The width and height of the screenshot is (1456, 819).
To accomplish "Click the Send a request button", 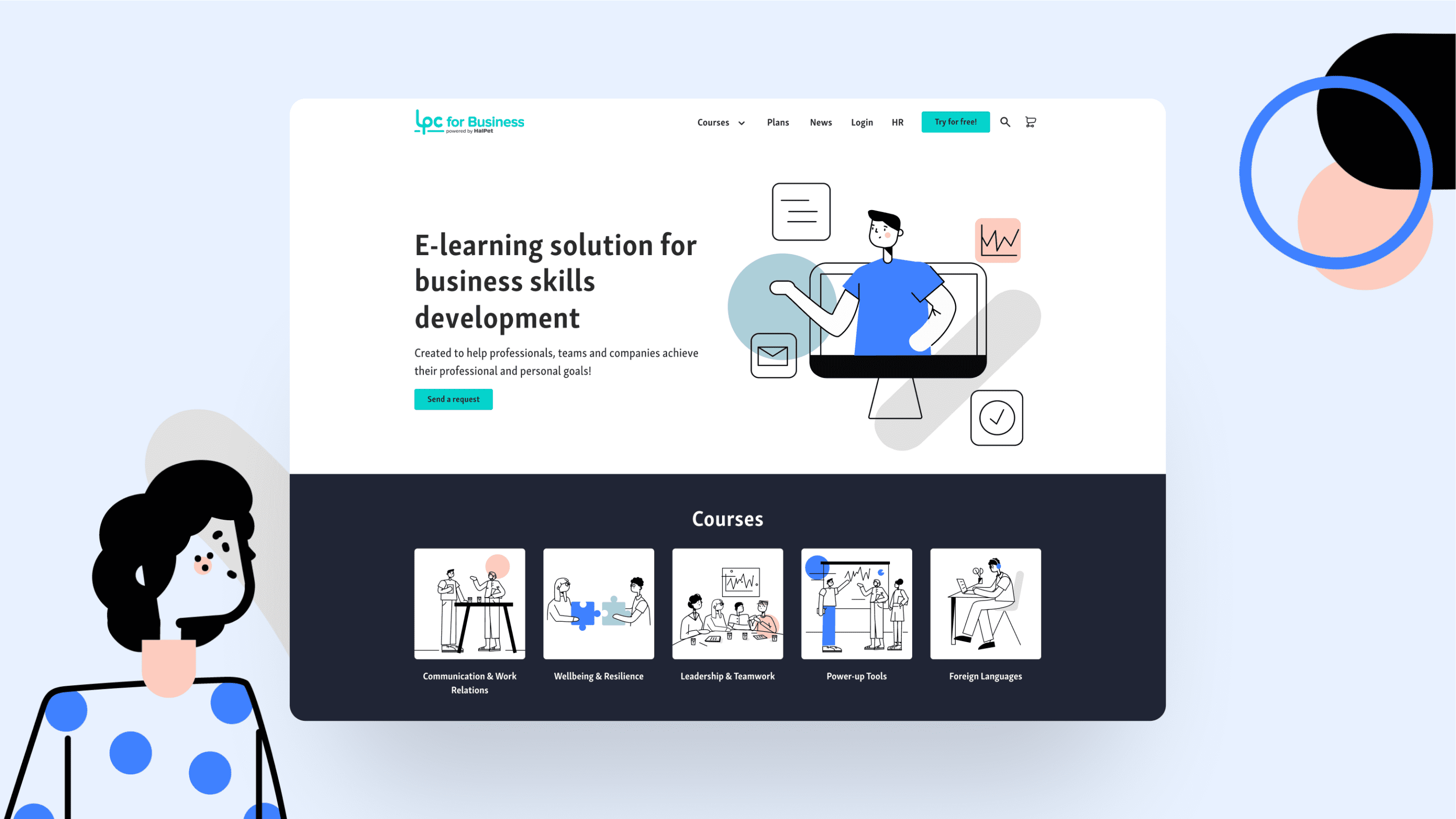I will pyautogui.click(x=453, y=399).
